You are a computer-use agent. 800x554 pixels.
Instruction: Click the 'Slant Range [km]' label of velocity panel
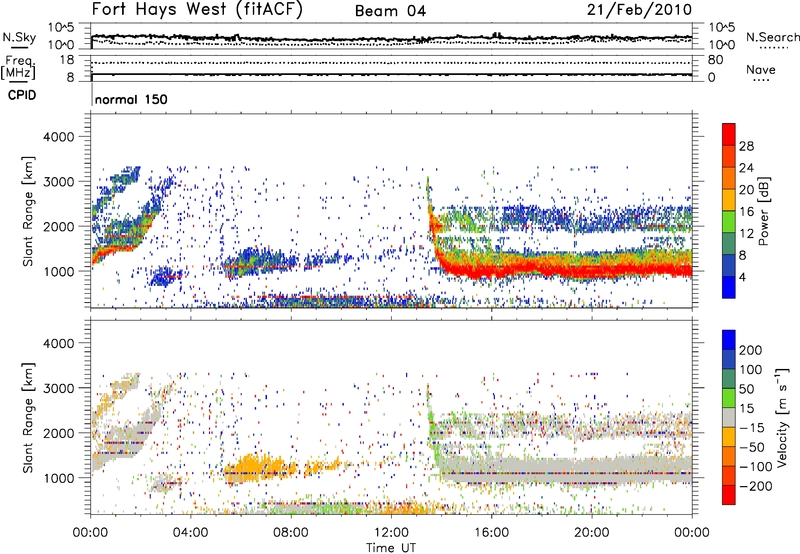coord(28,417)
